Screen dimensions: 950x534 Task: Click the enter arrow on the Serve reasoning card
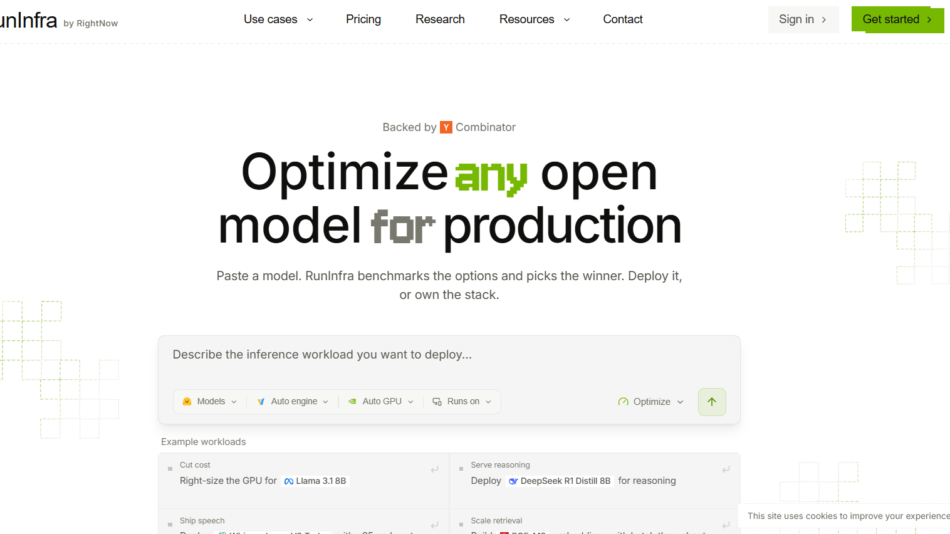point(726,469)
